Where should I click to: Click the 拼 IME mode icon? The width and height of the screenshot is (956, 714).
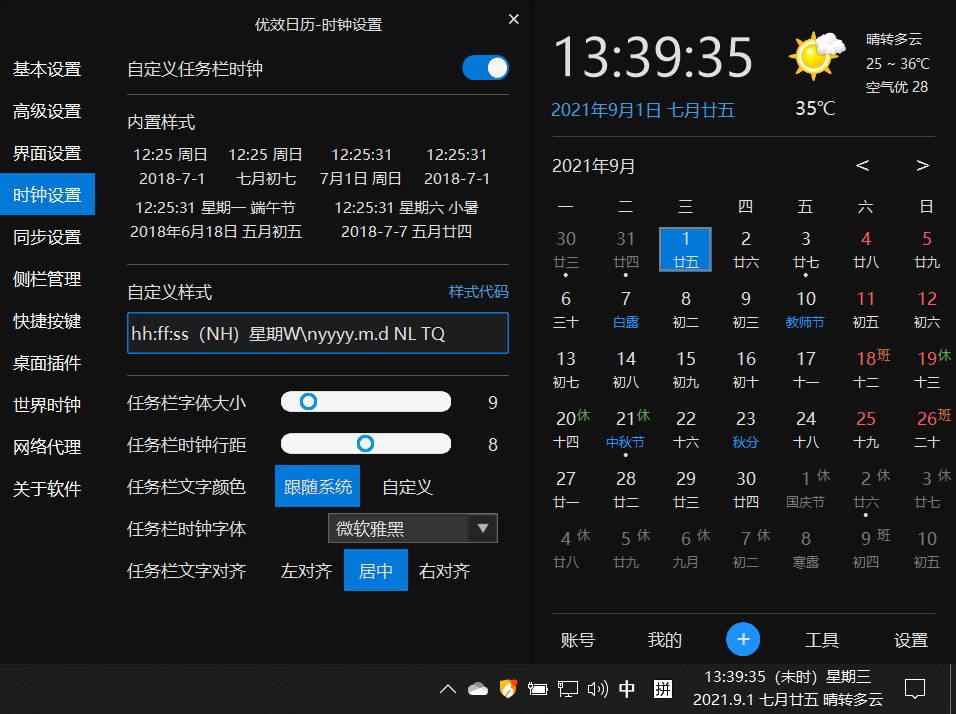click(x=662, y=689)
